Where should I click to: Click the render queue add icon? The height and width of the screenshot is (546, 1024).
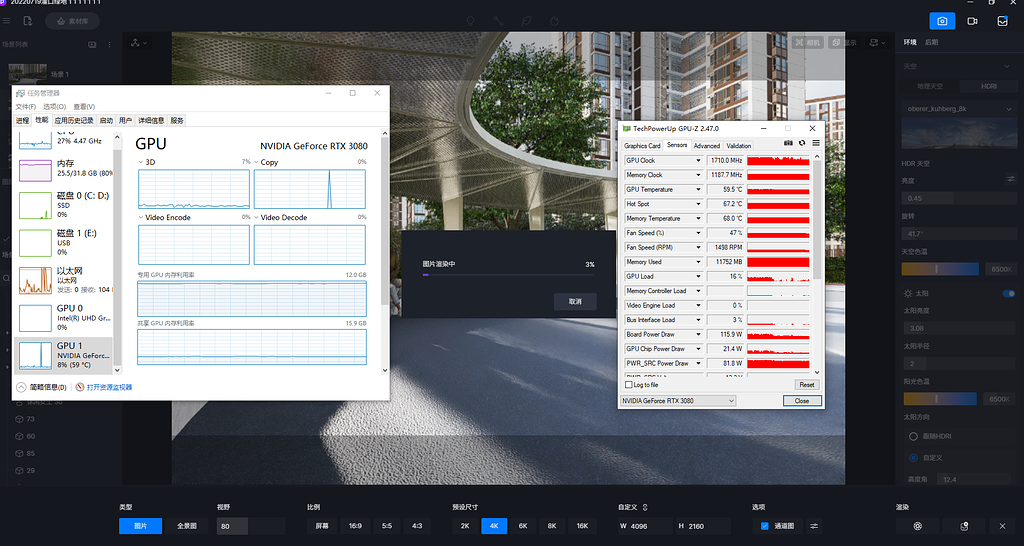[964, 526]
